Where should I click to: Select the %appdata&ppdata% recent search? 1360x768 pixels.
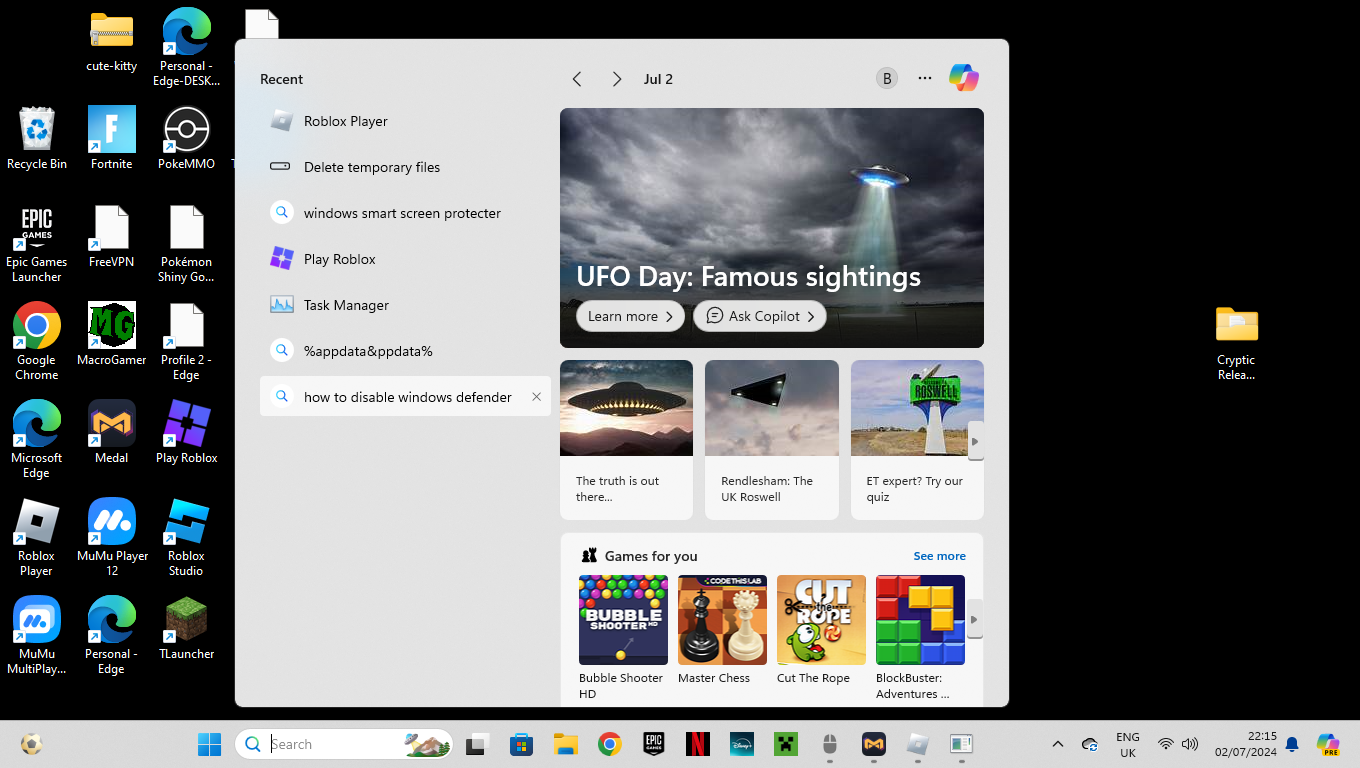click(x=405, y=351)
